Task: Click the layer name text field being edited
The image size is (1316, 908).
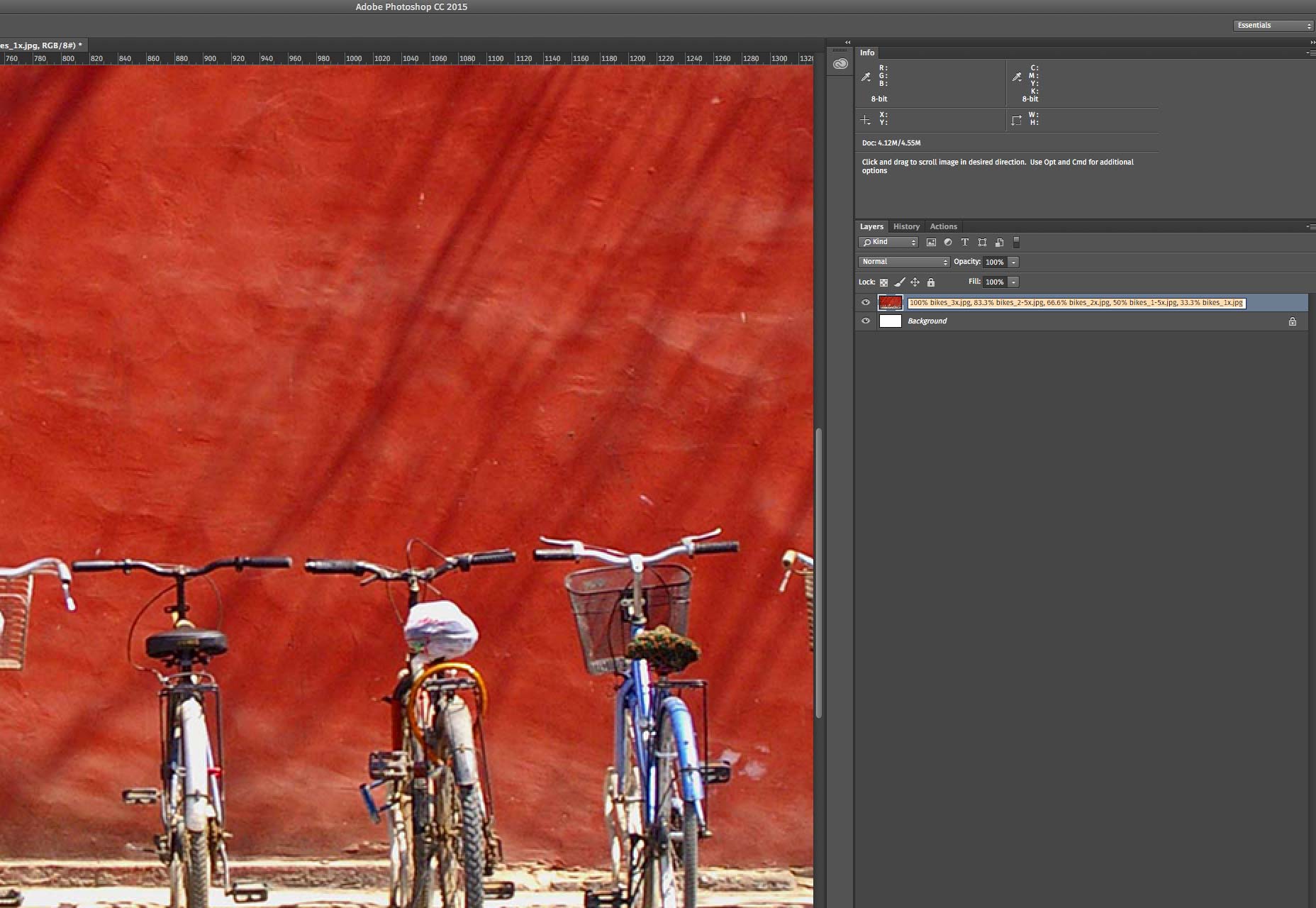Action: (x=1076, y=303)
